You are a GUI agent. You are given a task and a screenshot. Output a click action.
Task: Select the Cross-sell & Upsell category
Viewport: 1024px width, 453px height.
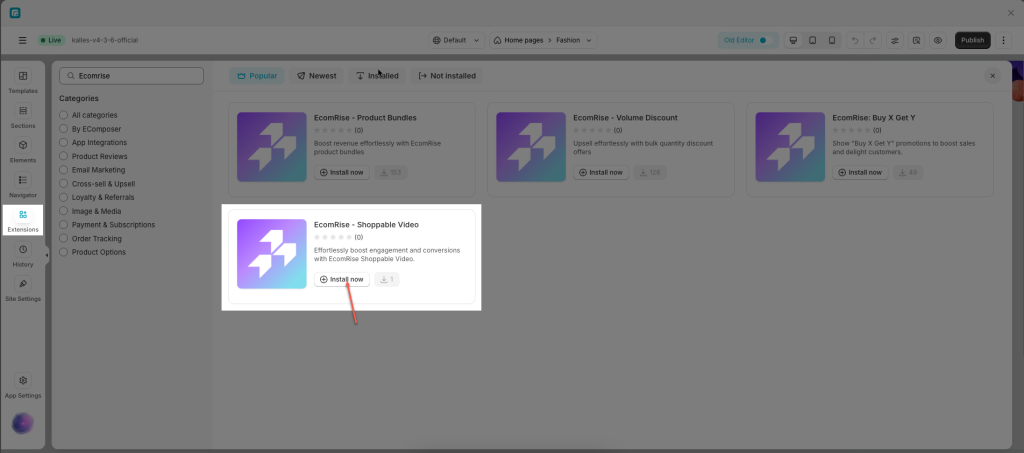click(x=97, y=184)
